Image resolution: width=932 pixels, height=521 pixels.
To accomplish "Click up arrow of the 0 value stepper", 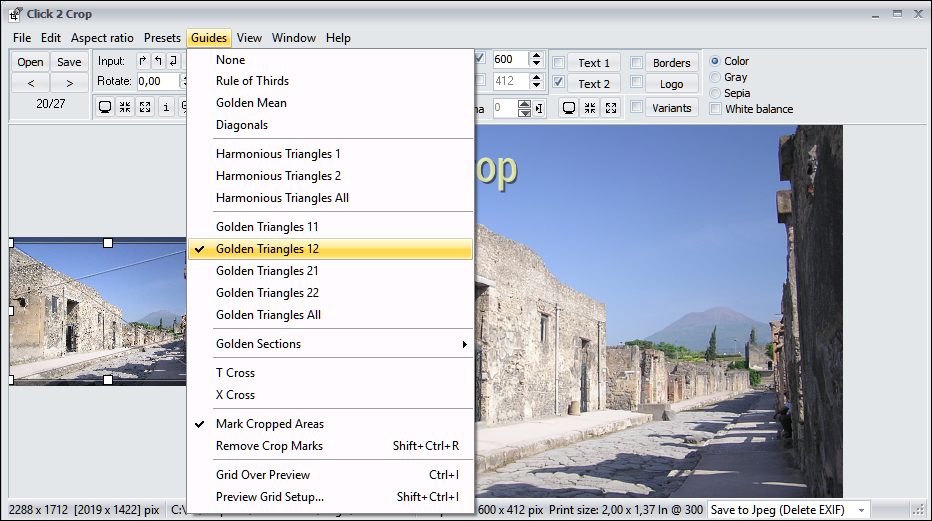I will 524,104.
